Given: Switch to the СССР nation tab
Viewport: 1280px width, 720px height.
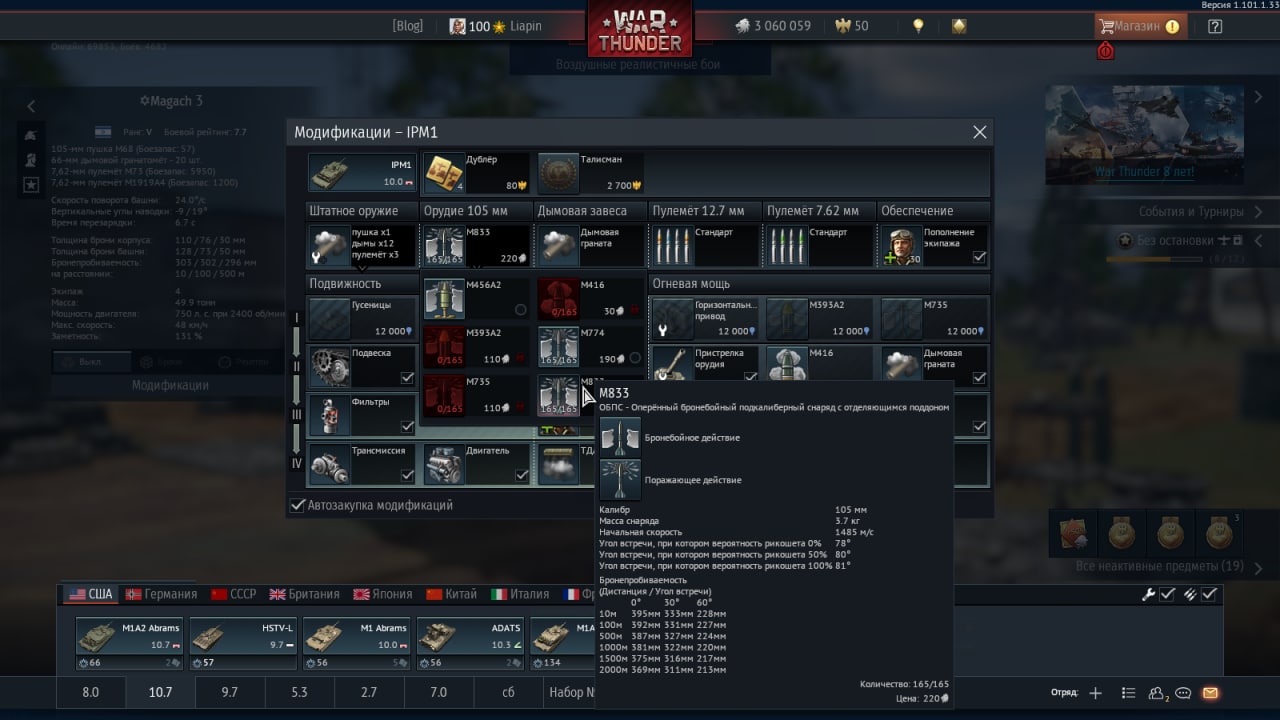Looking at the screenshot, I should click(x=234, y=594).
